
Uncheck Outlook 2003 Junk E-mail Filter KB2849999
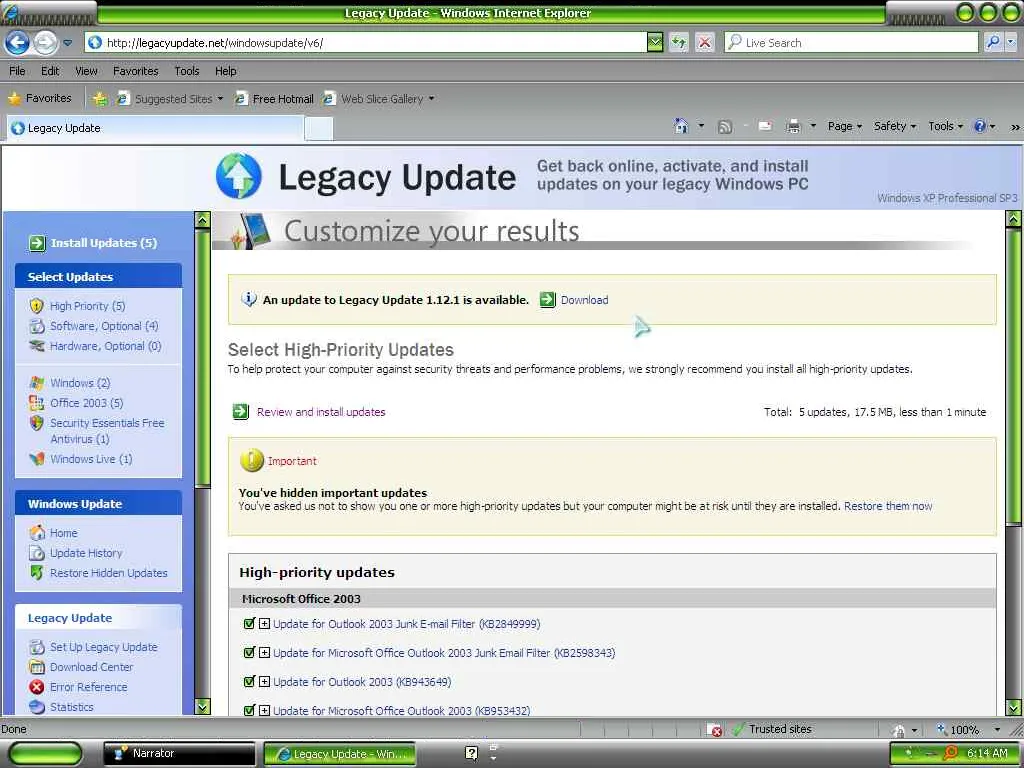point(249,624)
